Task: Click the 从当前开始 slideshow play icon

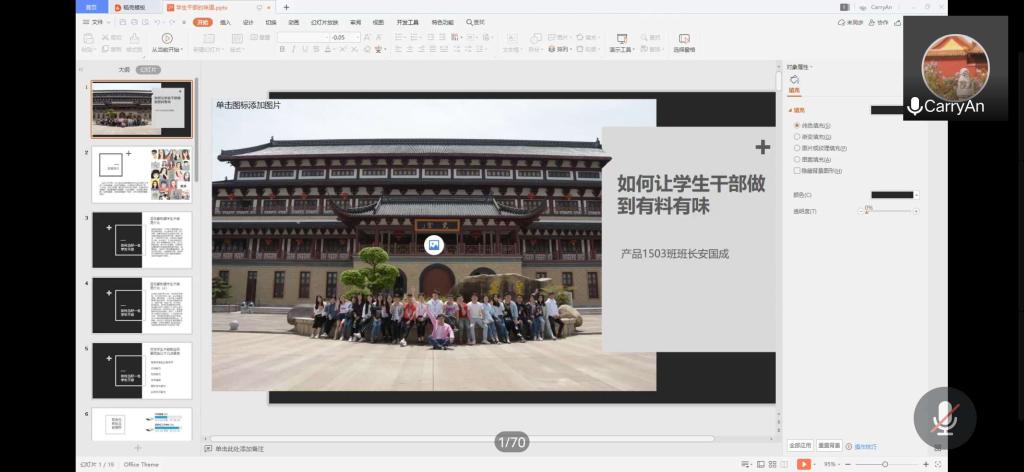Action: click(x=165, y=37)
